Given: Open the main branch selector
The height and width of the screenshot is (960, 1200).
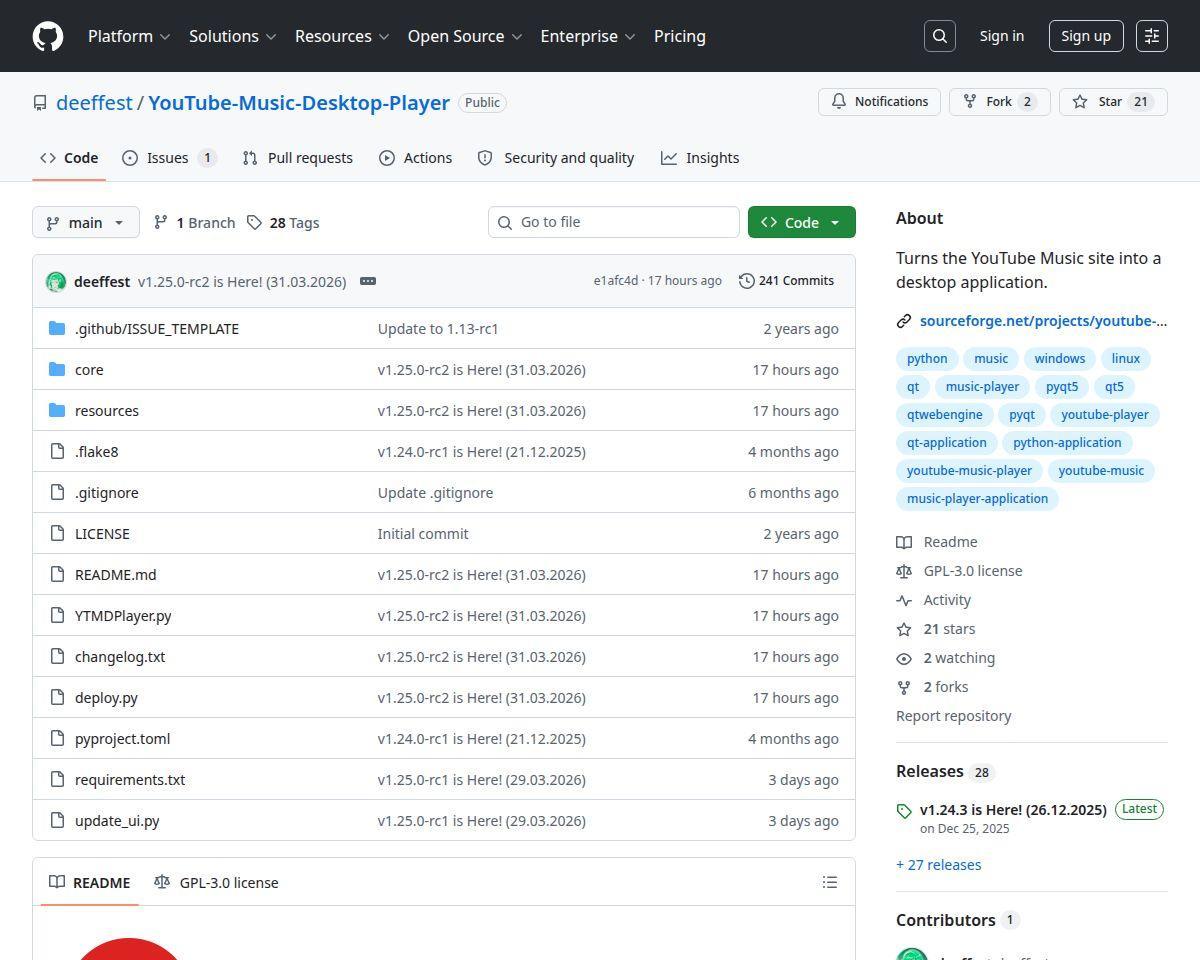Looking at the screenshot, I should tap(86, 222).
